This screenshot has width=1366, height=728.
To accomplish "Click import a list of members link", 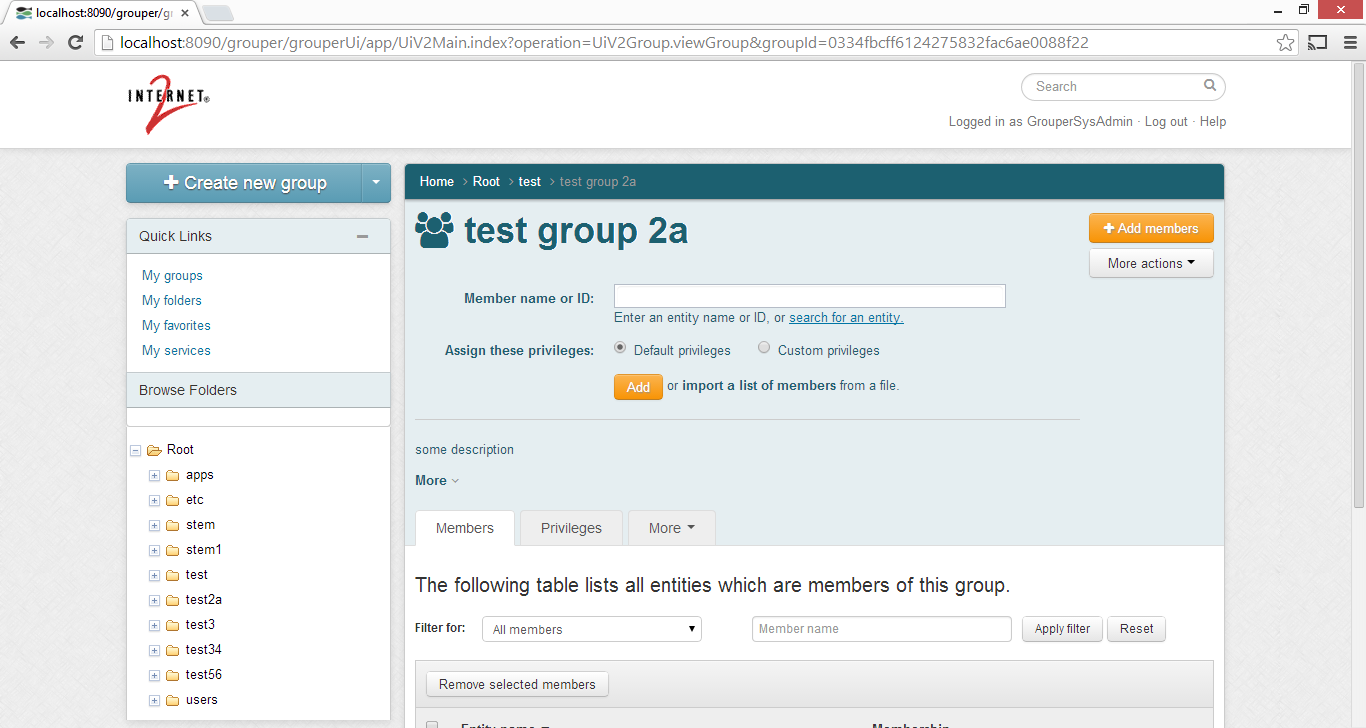I will pyautogui.click(x=759, y=385).
